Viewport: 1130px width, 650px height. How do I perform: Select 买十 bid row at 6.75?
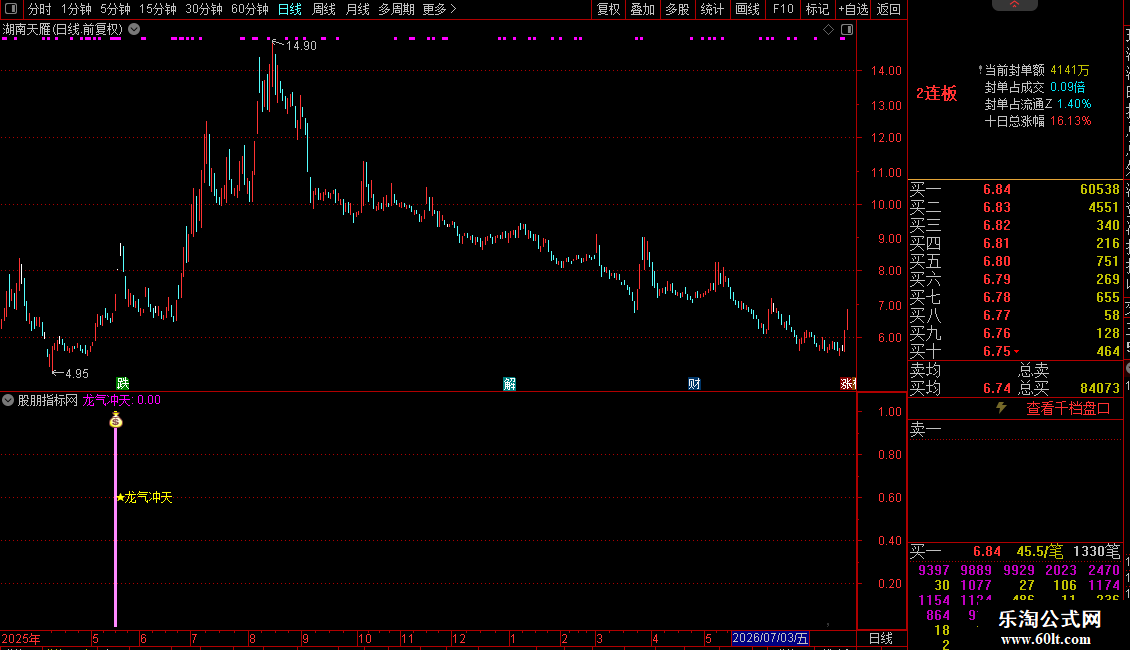[1015, 352]
